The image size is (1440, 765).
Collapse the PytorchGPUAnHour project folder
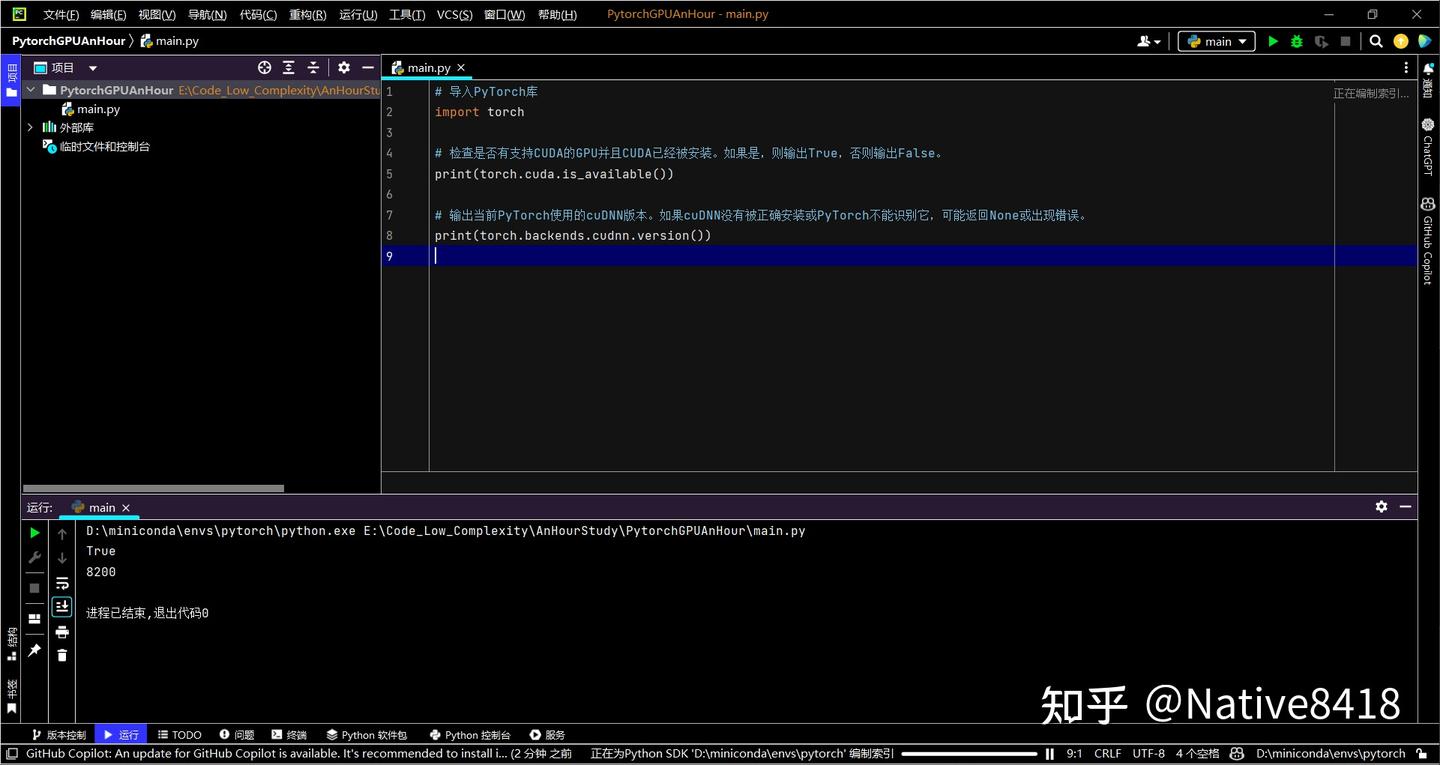coord(30,90)
